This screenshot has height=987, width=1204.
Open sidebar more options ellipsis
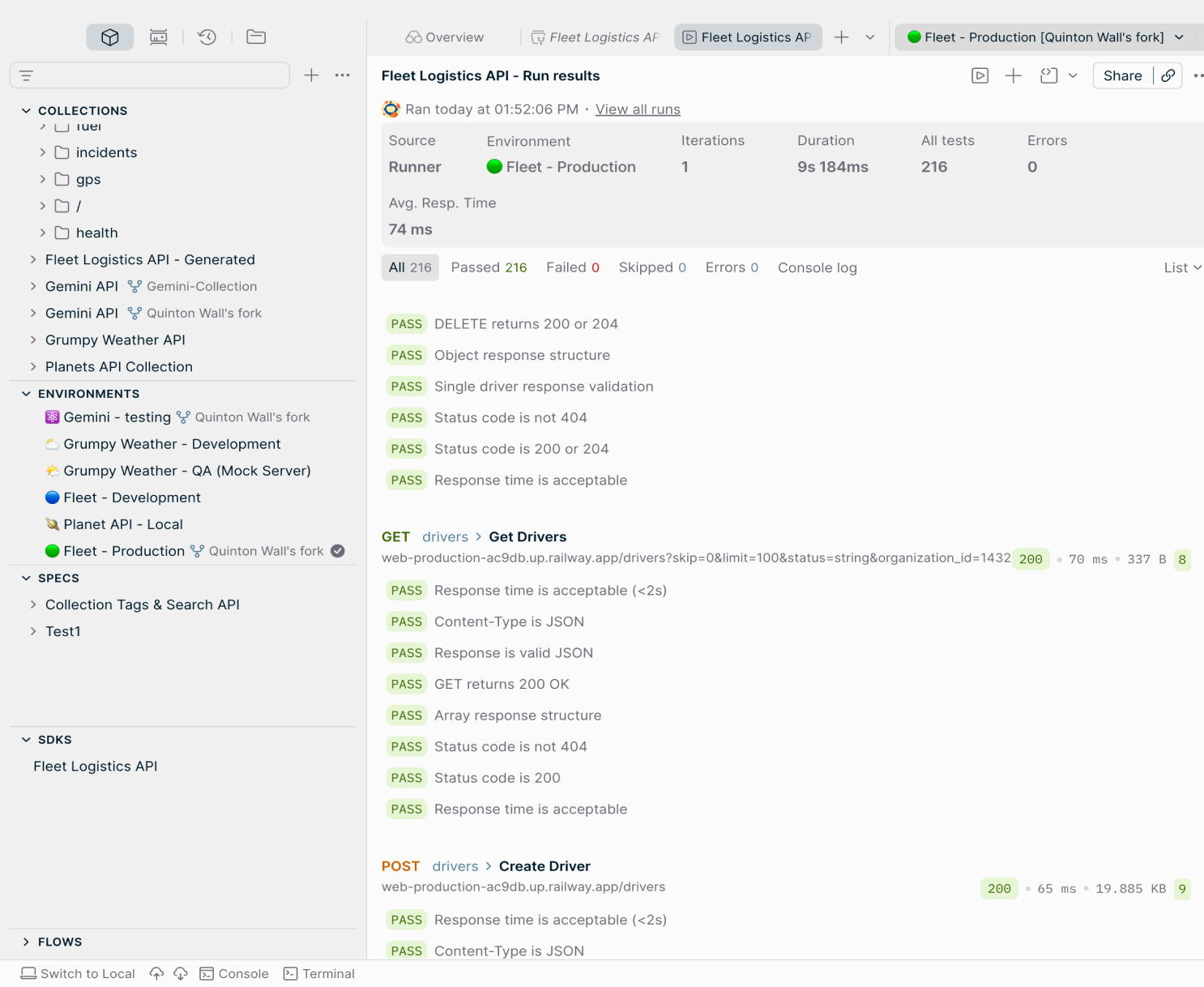click(343, 75)
